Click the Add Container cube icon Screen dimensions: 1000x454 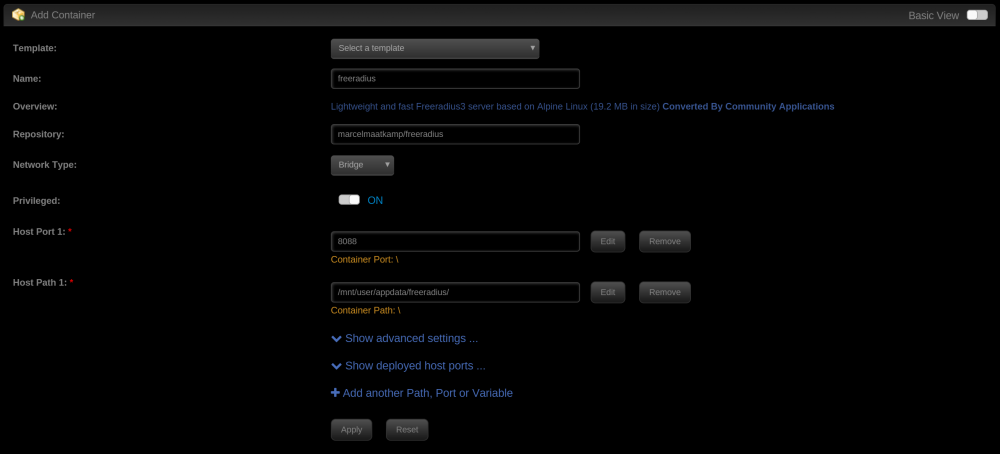tap(18, 15)
